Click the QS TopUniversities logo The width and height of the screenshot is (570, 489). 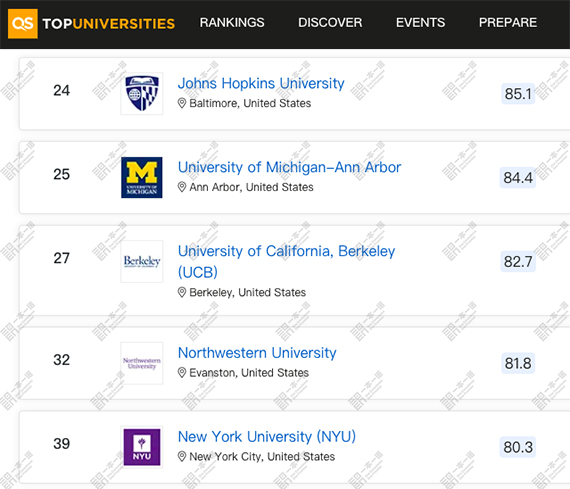[91, 24]
